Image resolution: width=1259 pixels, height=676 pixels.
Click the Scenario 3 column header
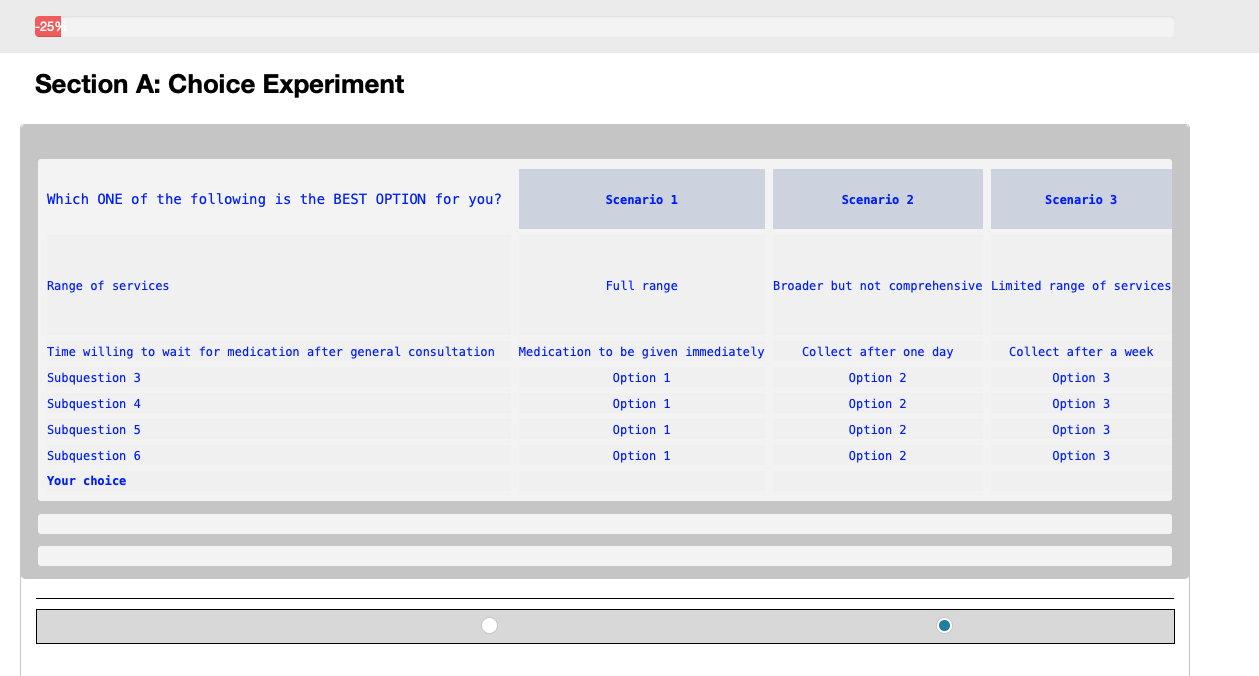(x=1080, y=200)
